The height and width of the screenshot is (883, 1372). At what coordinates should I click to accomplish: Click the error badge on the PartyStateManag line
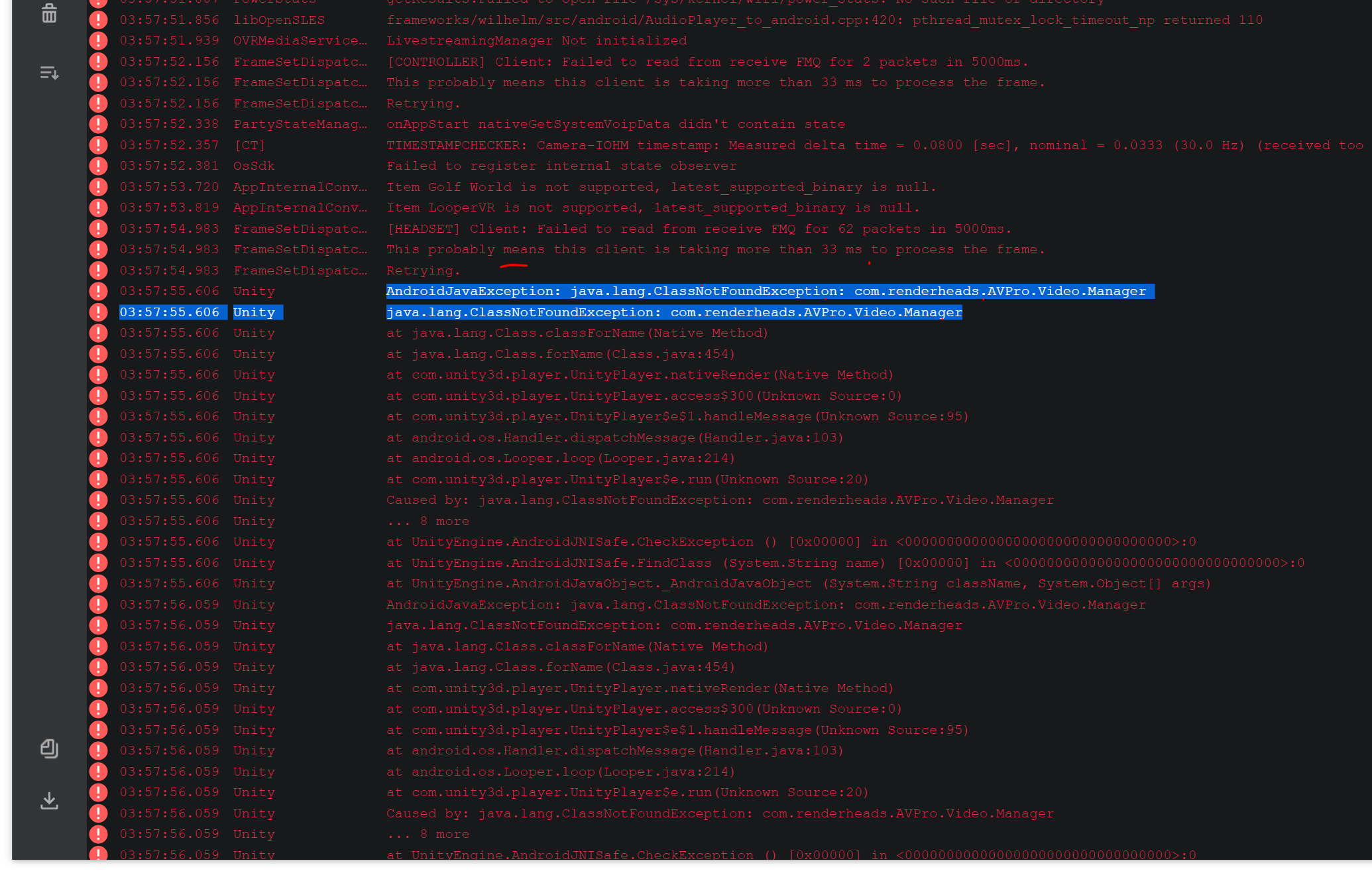click(98, 124)
